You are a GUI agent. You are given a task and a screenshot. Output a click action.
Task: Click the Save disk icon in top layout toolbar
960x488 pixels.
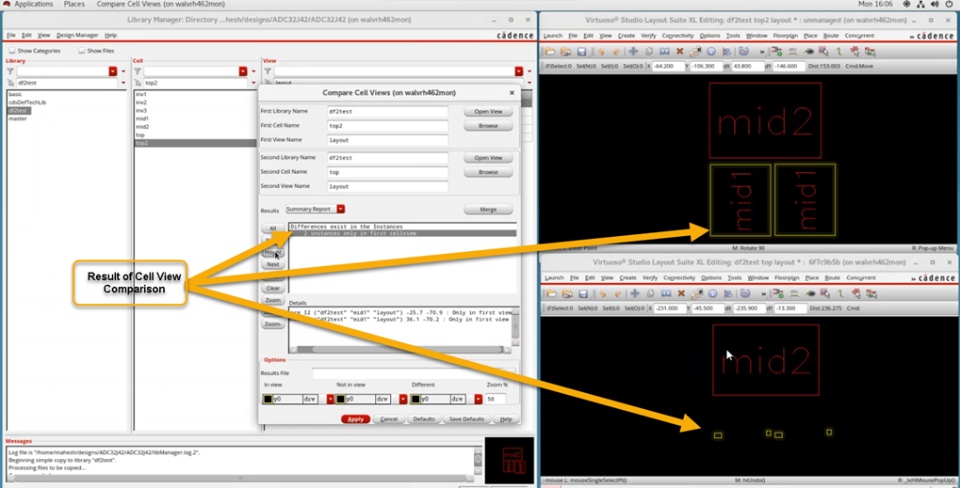point(583,294)
